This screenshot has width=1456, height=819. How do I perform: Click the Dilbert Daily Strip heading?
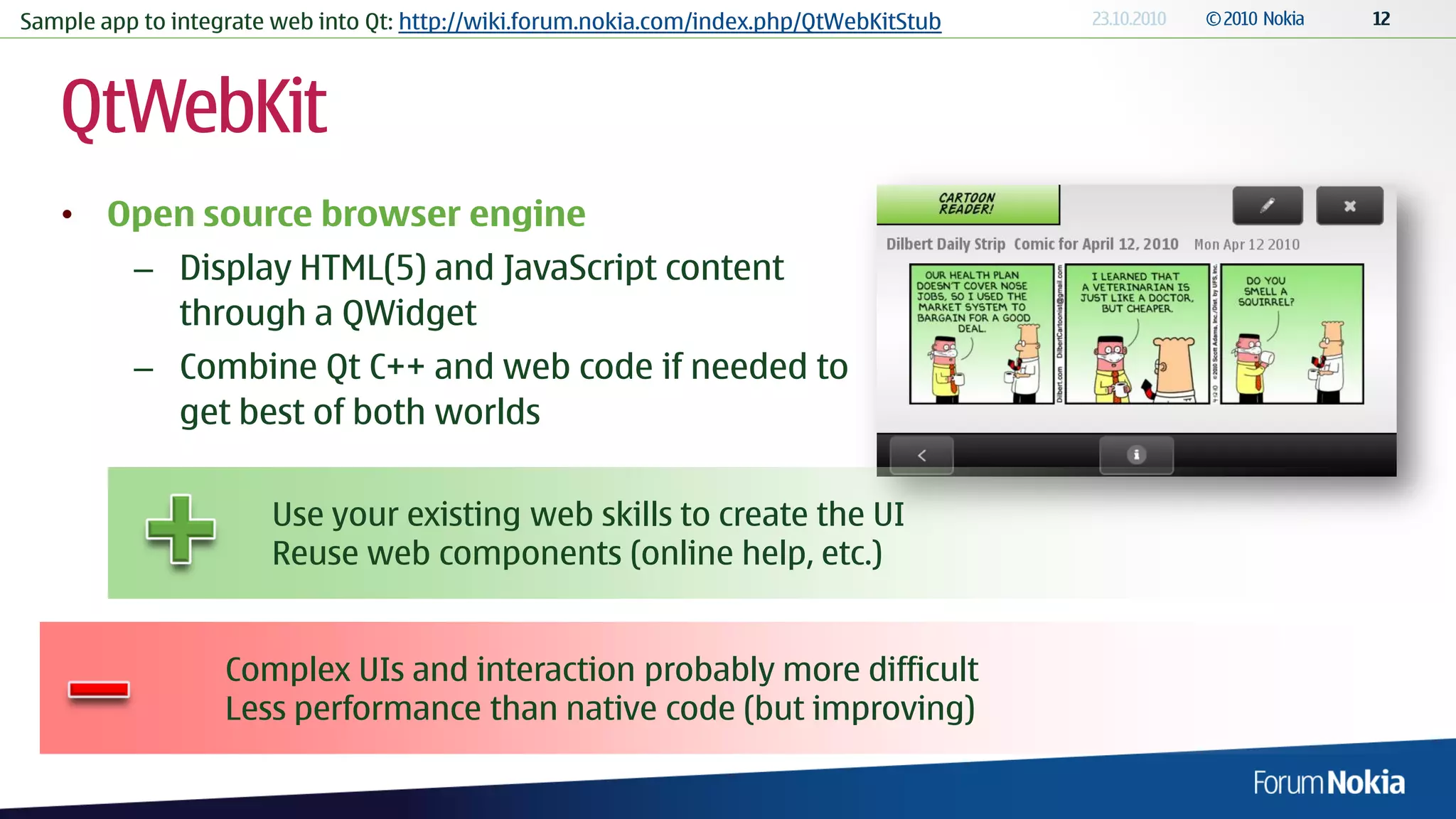945,245
